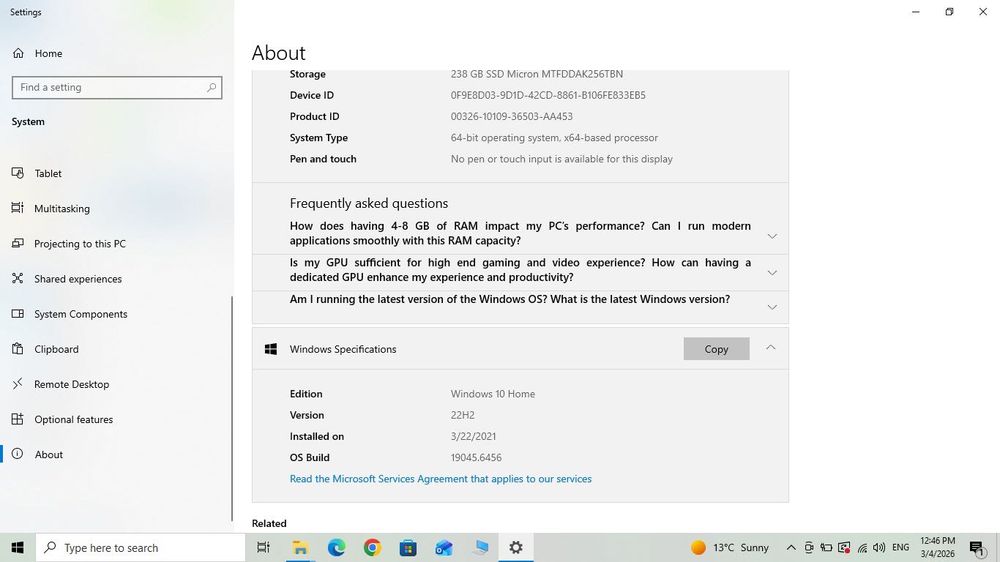Click the Device ID value
Screen dimensions: 1000x562
point(548,95)
